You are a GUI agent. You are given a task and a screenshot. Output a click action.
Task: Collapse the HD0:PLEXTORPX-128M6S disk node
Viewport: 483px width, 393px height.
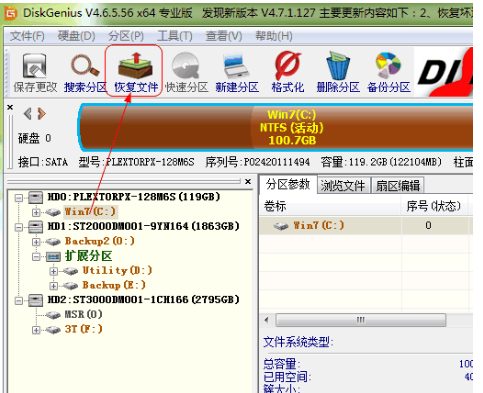click(x=19, y=198)
